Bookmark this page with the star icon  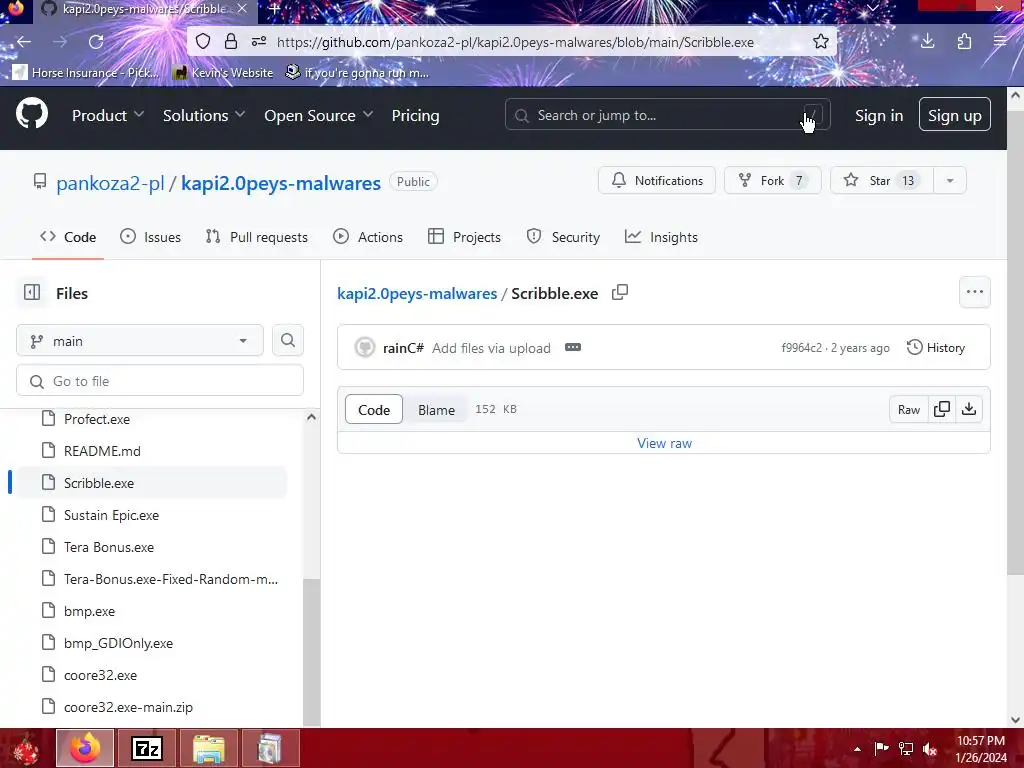[821, 42]
